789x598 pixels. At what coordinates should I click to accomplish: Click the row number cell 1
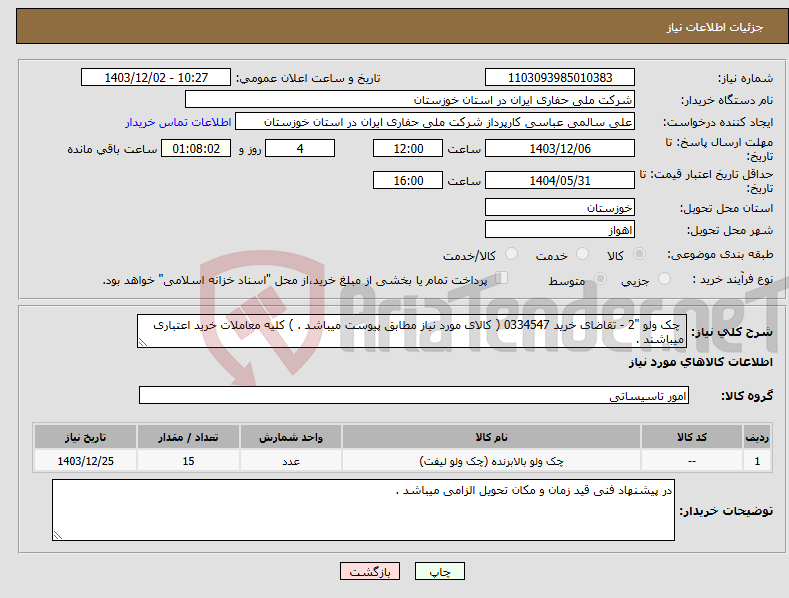(x=757, y=461)
